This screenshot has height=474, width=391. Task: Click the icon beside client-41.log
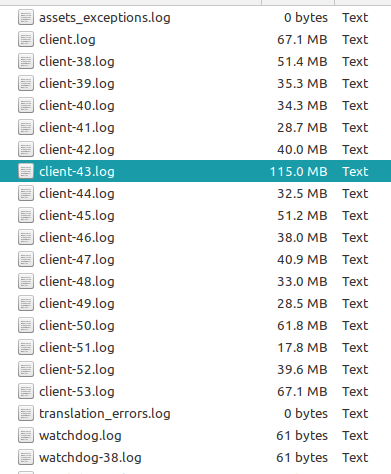26,127
